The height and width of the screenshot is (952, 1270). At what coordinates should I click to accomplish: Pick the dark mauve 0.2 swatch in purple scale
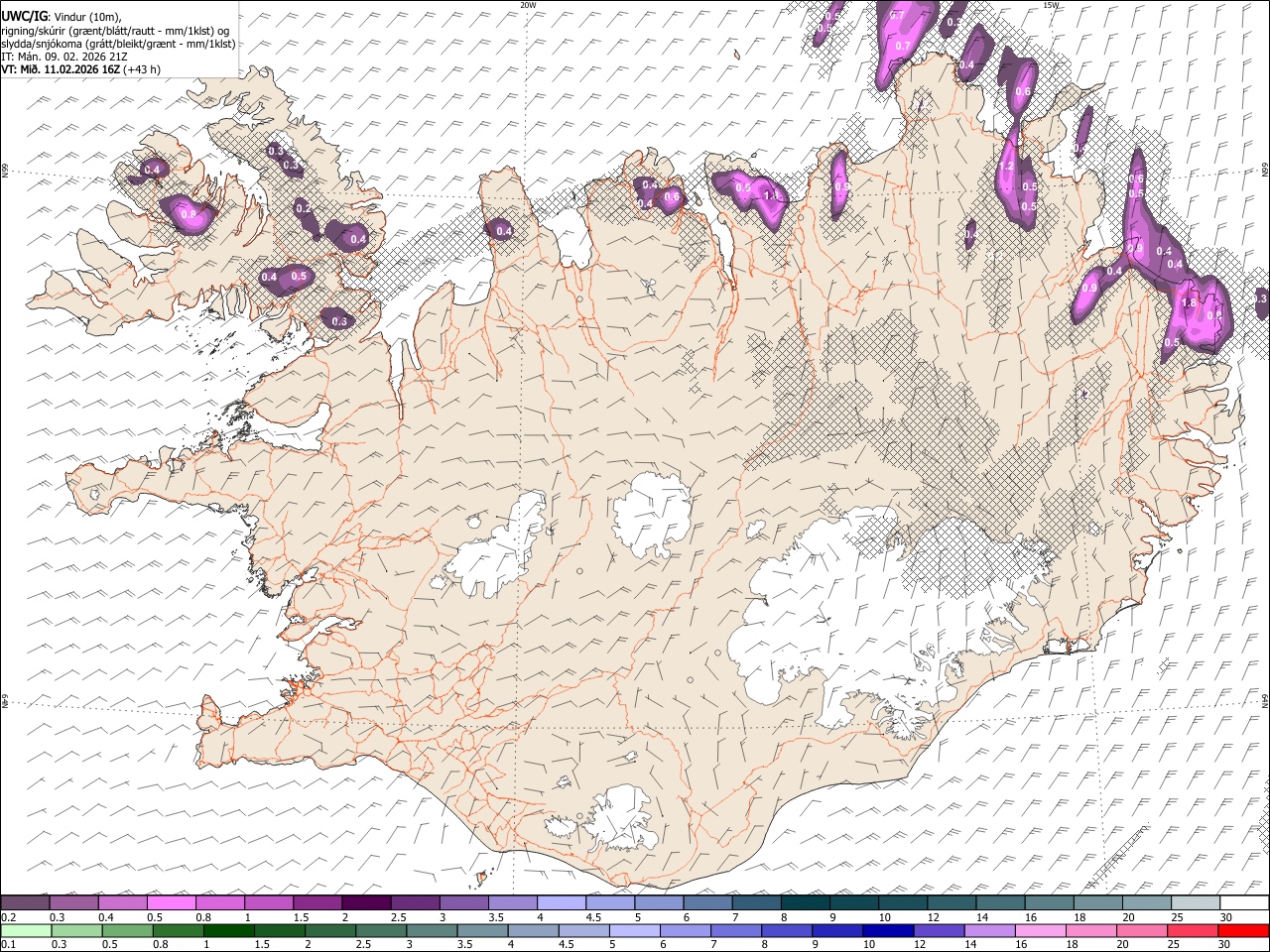pos(25,902)
